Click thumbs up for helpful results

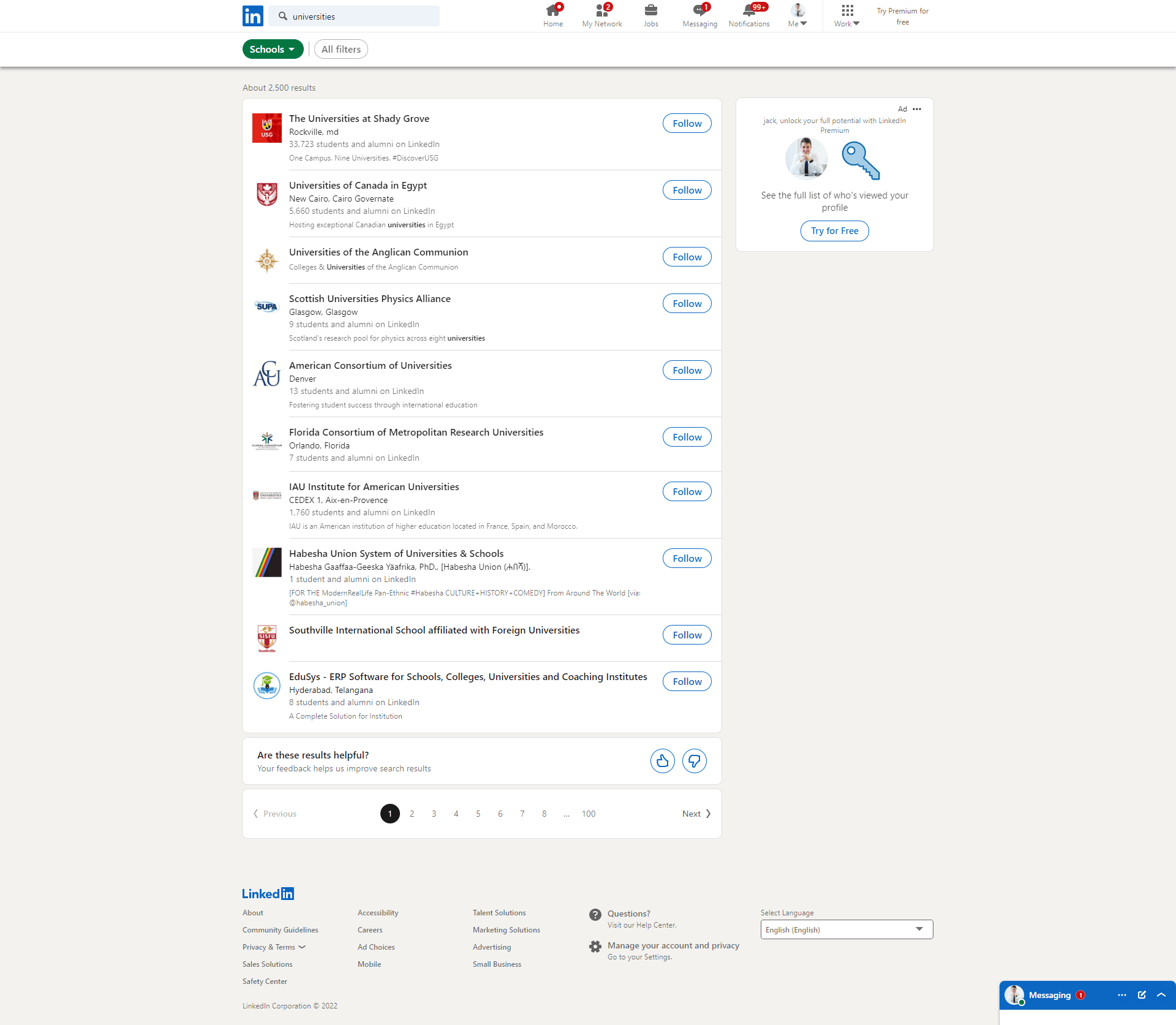pyautogui.click(x=663, y=761)
